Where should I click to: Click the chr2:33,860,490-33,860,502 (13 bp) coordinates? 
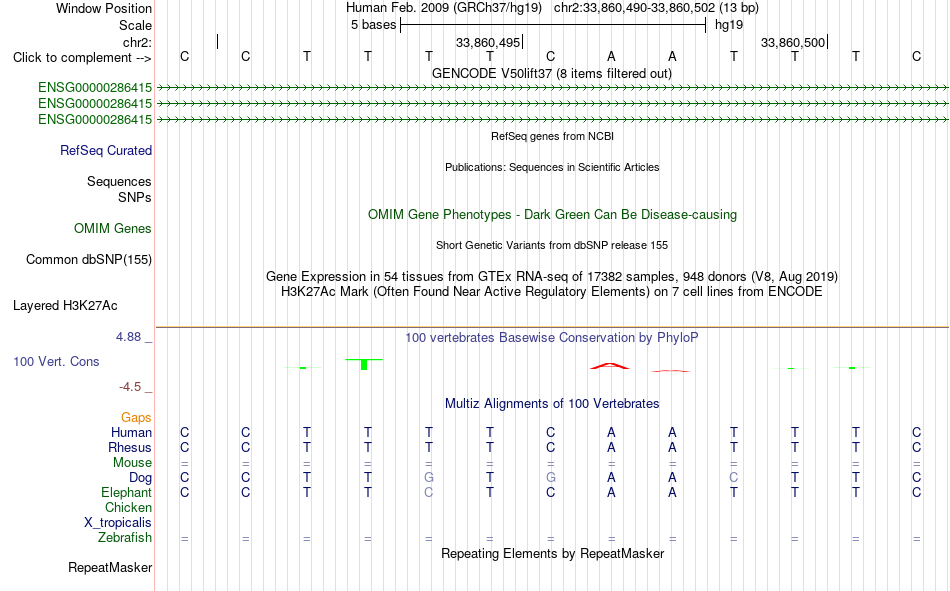click(x=656, y=8)
